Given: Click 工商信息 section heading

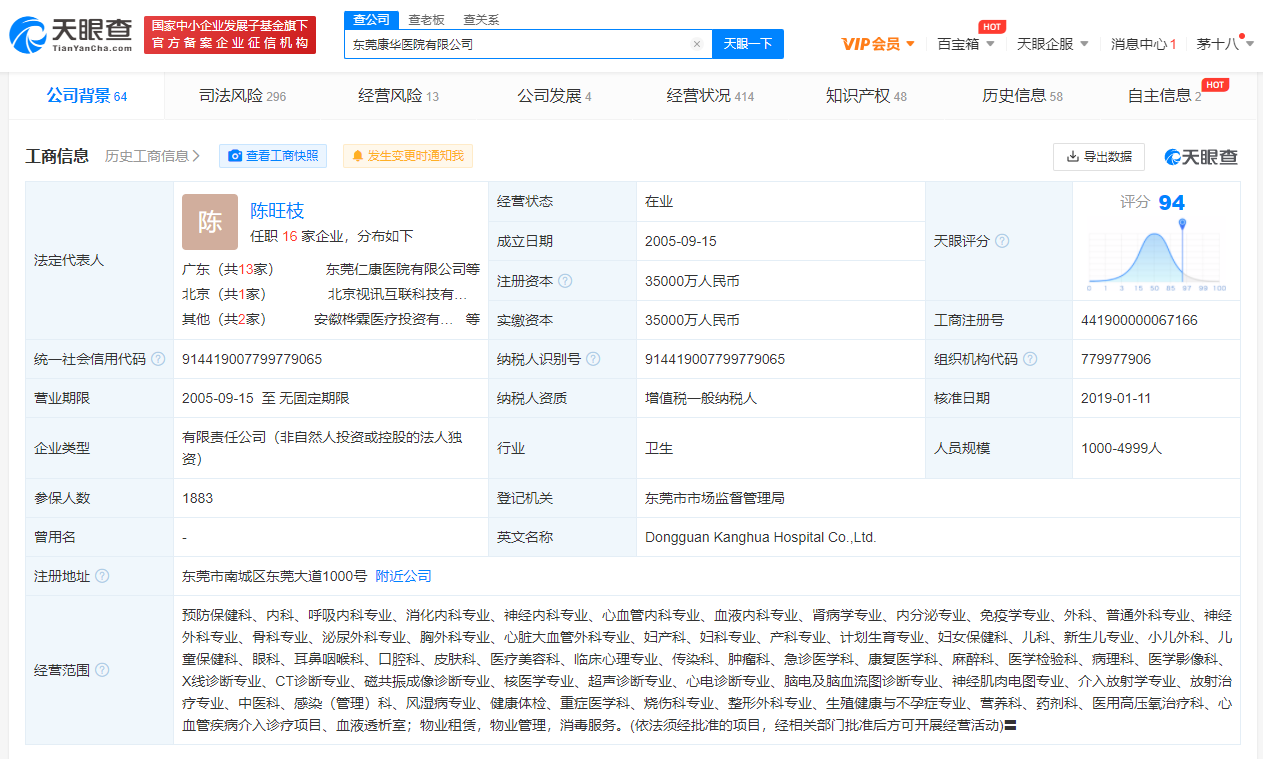Looking at the screenshot, I should tap(57, 156).
